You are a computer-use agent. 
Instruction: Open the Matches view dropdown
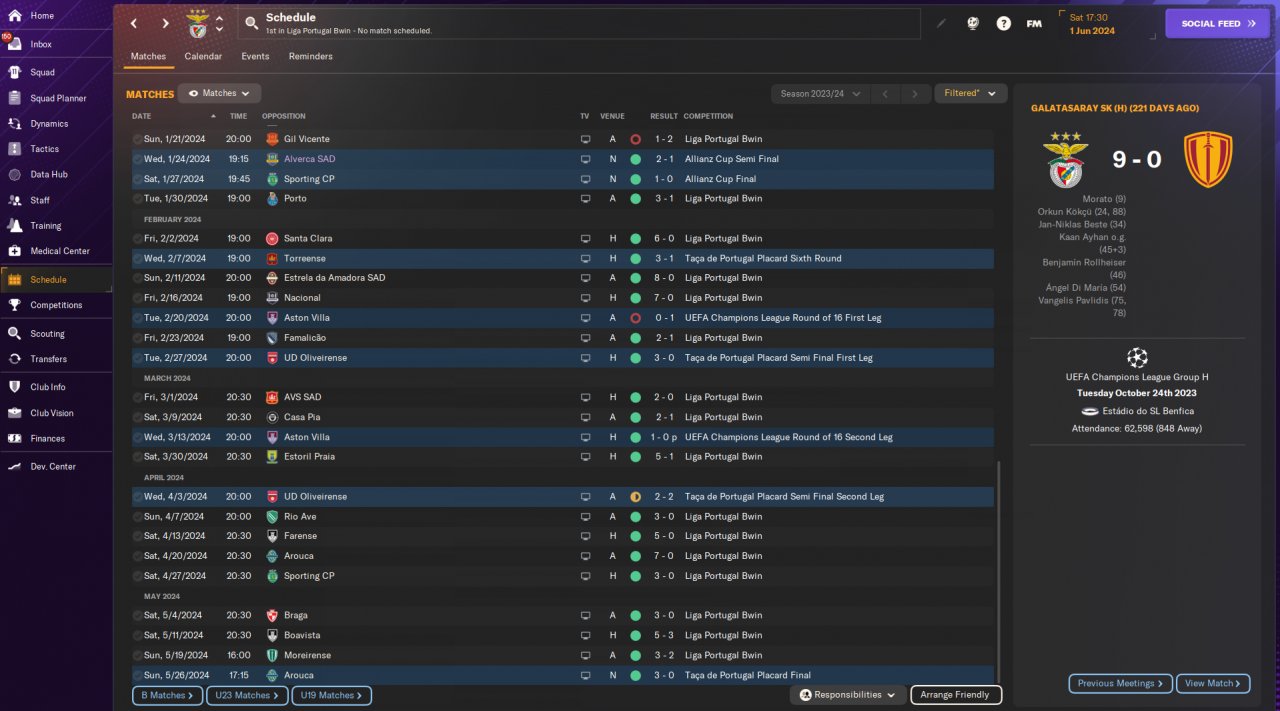219,93
